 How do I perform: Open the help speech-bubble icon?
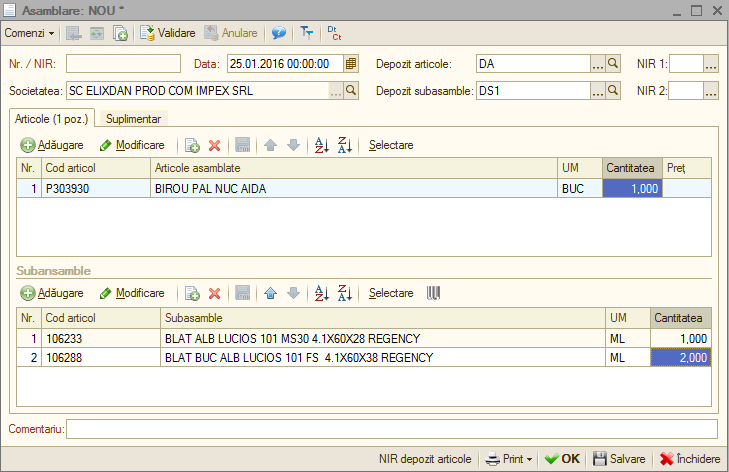pos(279,33)
